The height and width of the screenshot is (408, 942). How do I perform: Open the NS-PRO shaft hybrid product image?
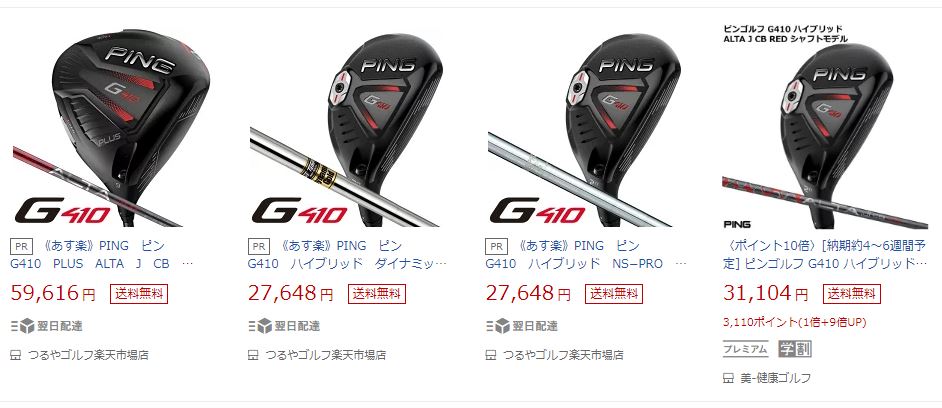coord(586,126)
